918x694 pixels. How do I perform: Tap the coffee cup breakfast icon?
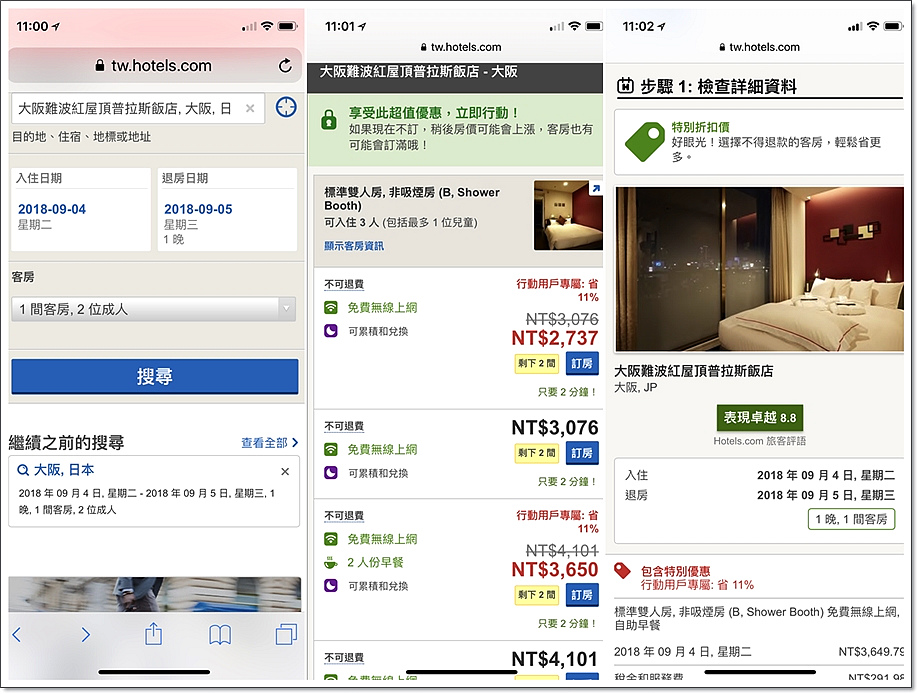click(331, 563)
